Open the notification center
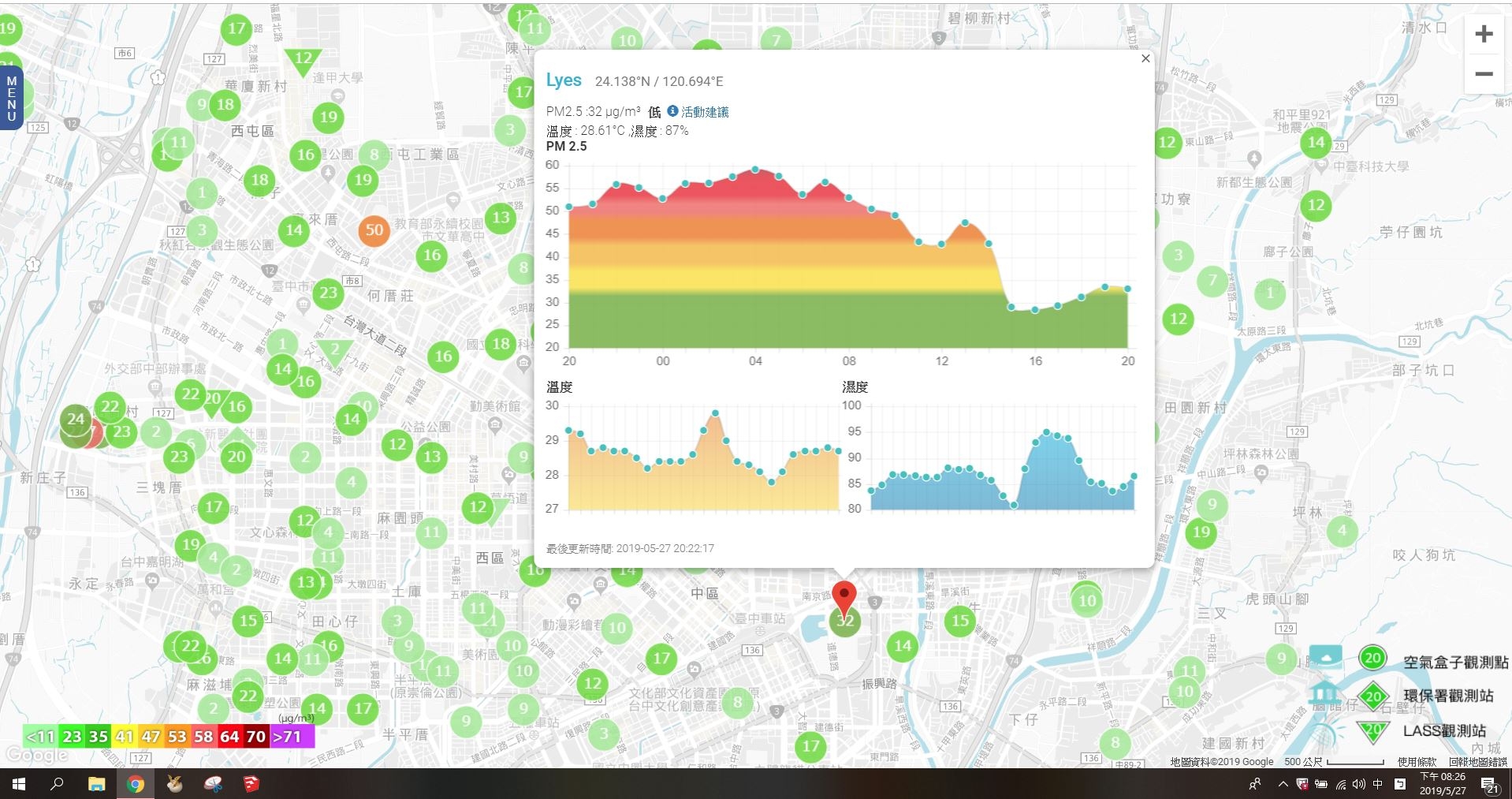The width and height of the screenshot is (1512, 799). 1490,784
